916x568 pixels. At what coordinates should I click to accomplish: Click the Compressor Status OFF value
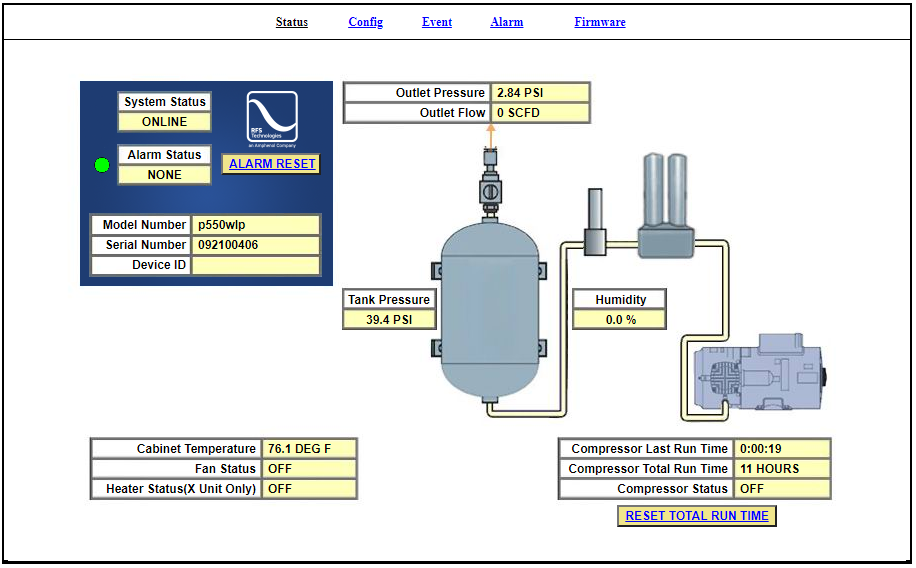782,489
